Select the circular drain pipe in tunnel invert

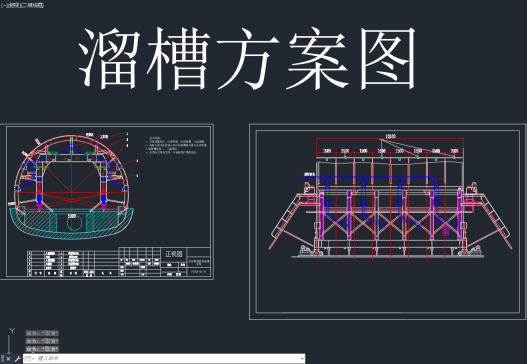[x=75, y=223]
